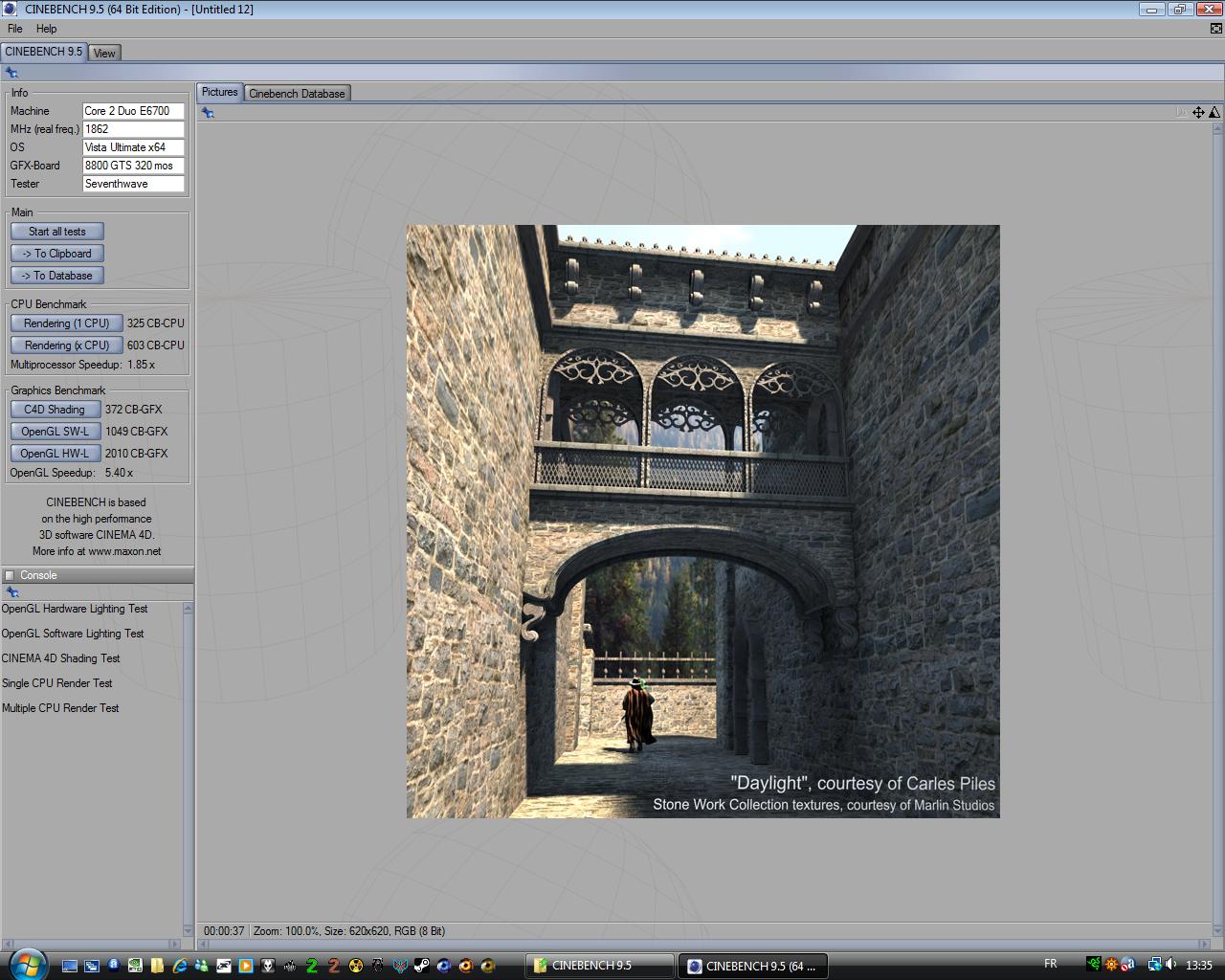
Task: Click the OpenGL Software Lighting Test console line
Action: point(73,634)
